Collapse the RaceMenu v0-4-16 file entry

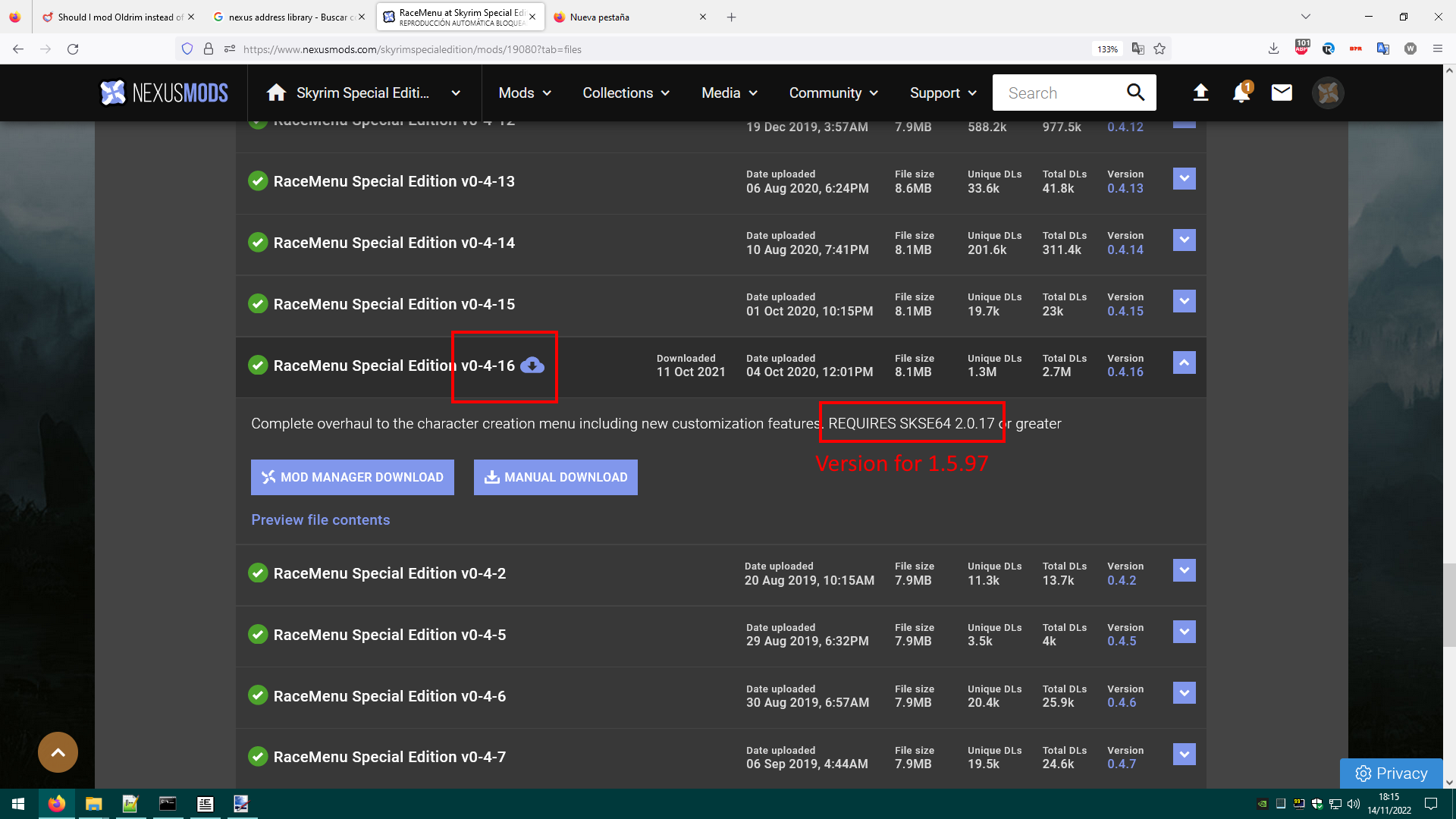tap(1184, 363)
